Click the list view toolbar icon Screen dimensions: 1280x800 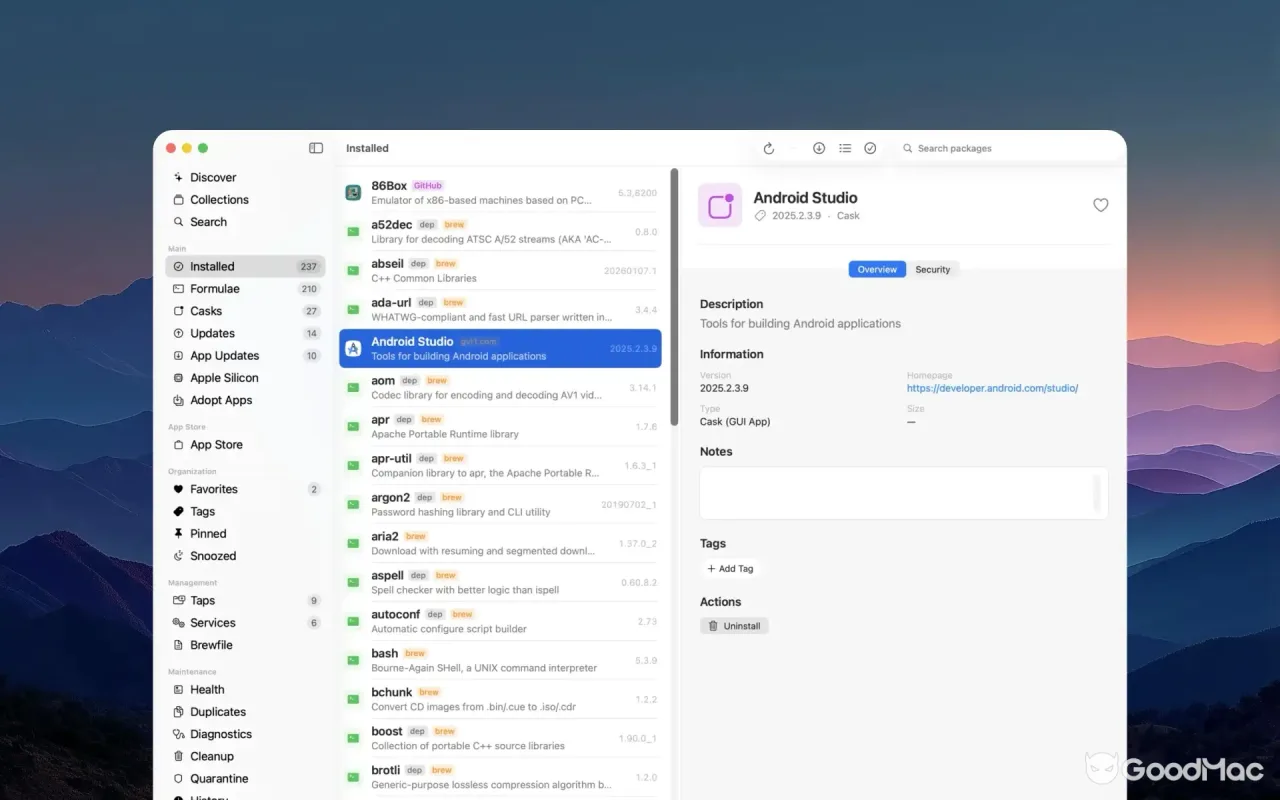point(845,148)
